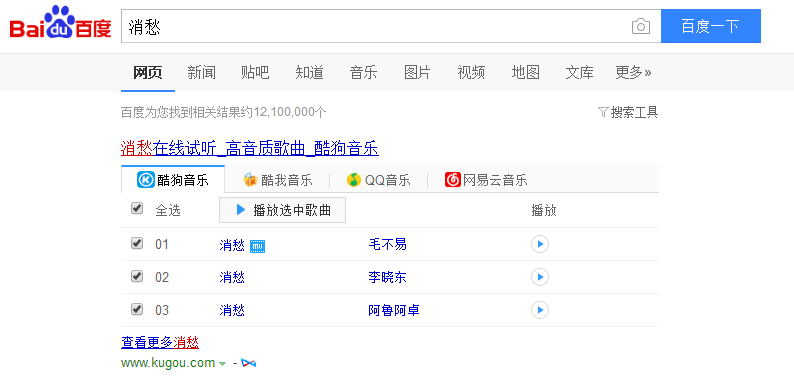Play song 01 by 毛不易
The height and width of the screenshot is (381, 794).
(x=540, y=245)
